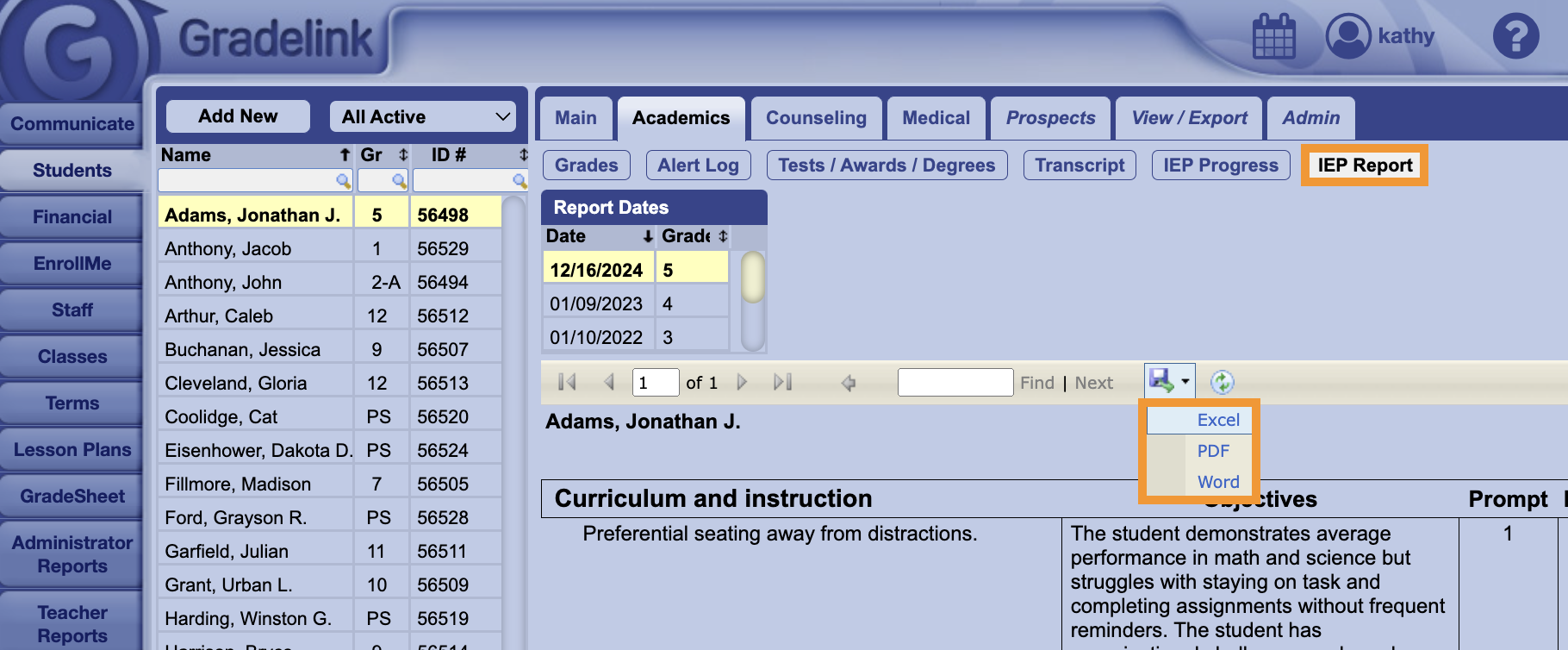This screenshot has height=650, width=1568.
Task: Sort report dates by Date arrow
Action: [x=648, y=236]
